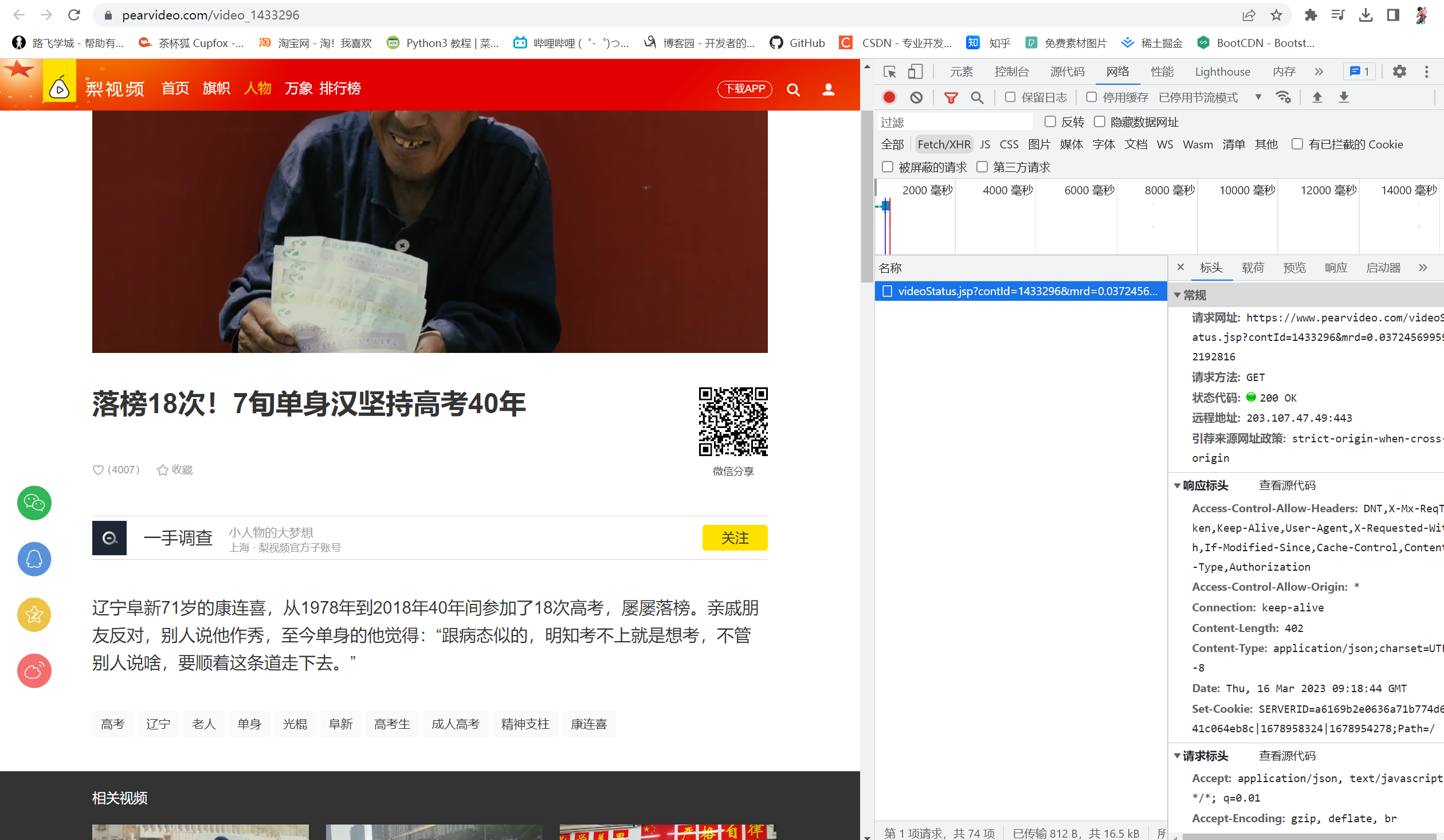Toggle the device toolbar icon
This screenshot has height=840, width=1444.
(x=915, y=72)
